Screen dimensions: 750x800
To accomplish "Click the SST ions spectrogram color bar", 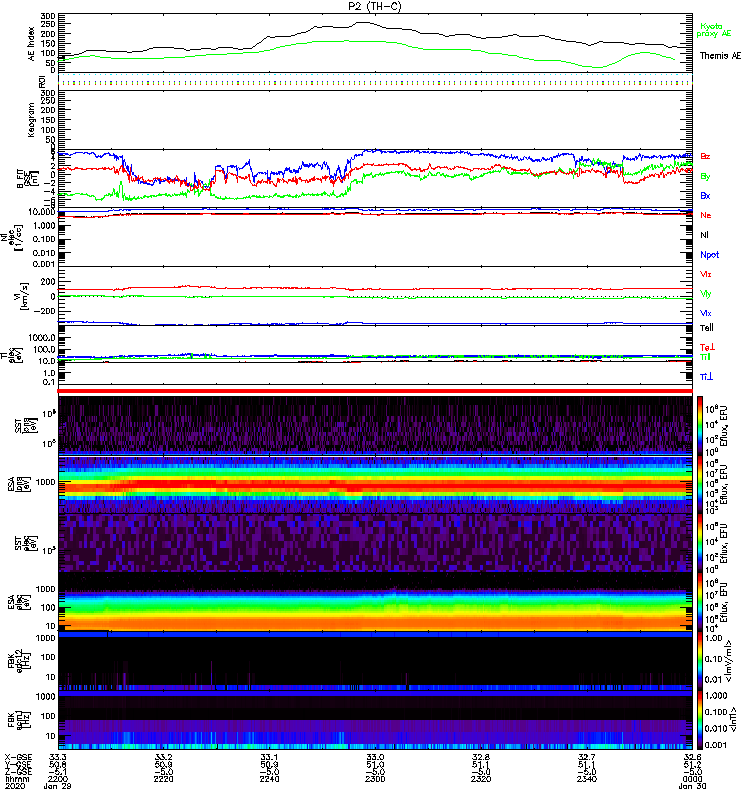I will pyautogui.click(x=699, y=425).
